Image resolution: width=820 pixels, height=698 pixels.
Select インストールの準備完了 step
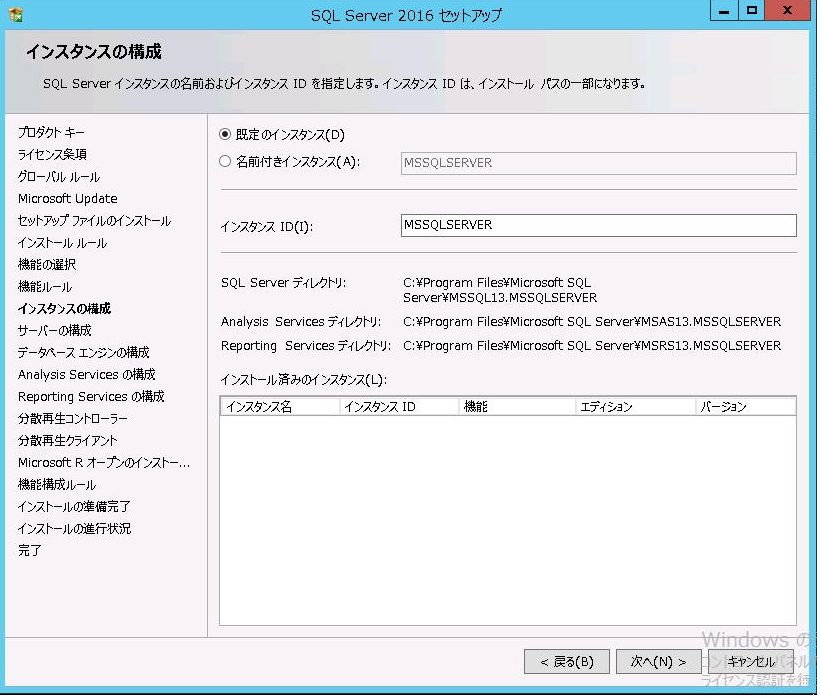[x=74, y=507]
